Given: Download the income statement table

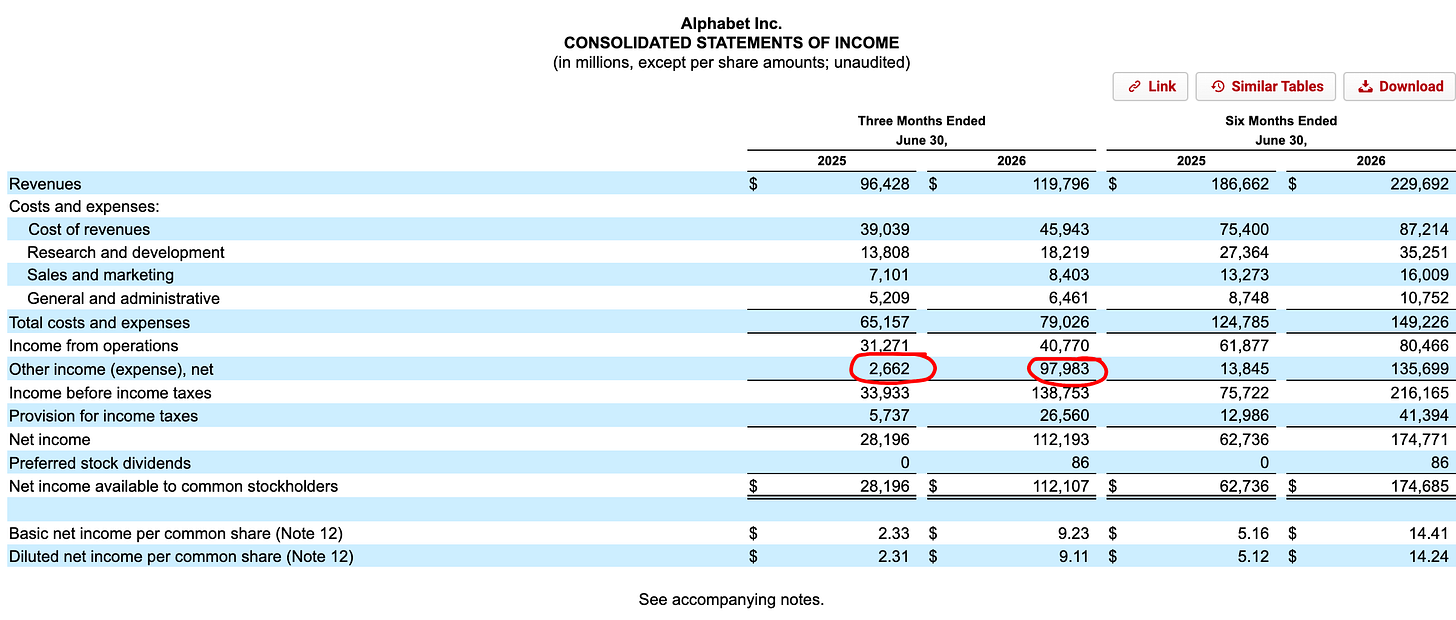Looking at the screenshot, I should tap(1400, 86).
